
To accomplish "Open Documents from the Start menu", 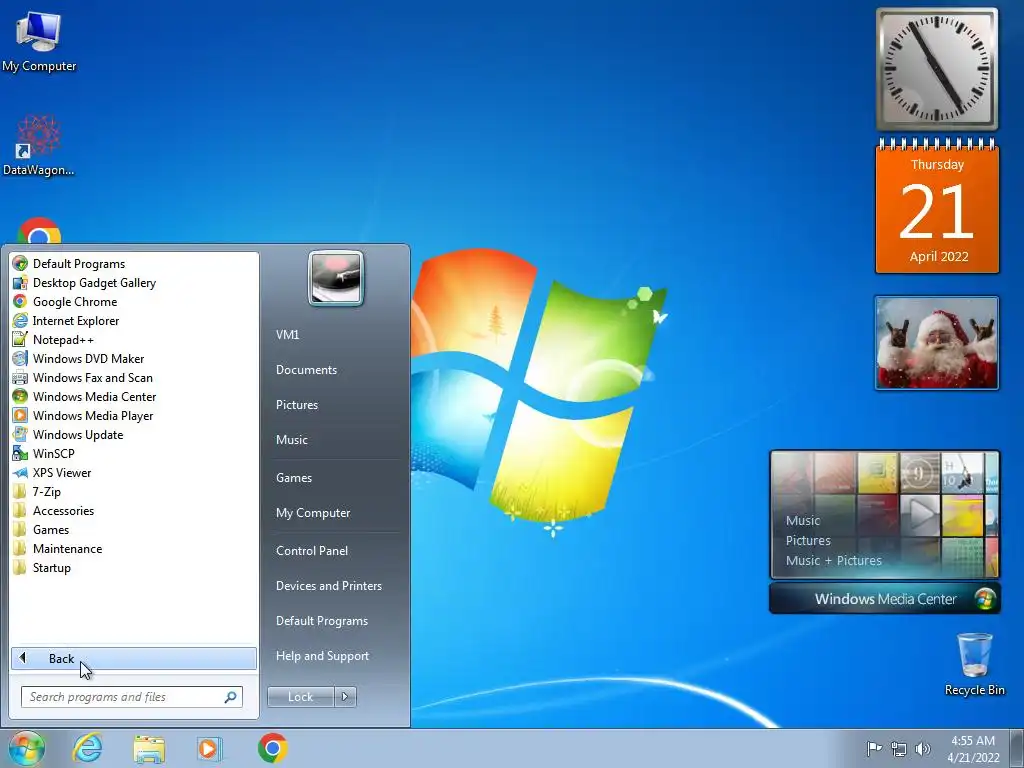I will (306, 370).
